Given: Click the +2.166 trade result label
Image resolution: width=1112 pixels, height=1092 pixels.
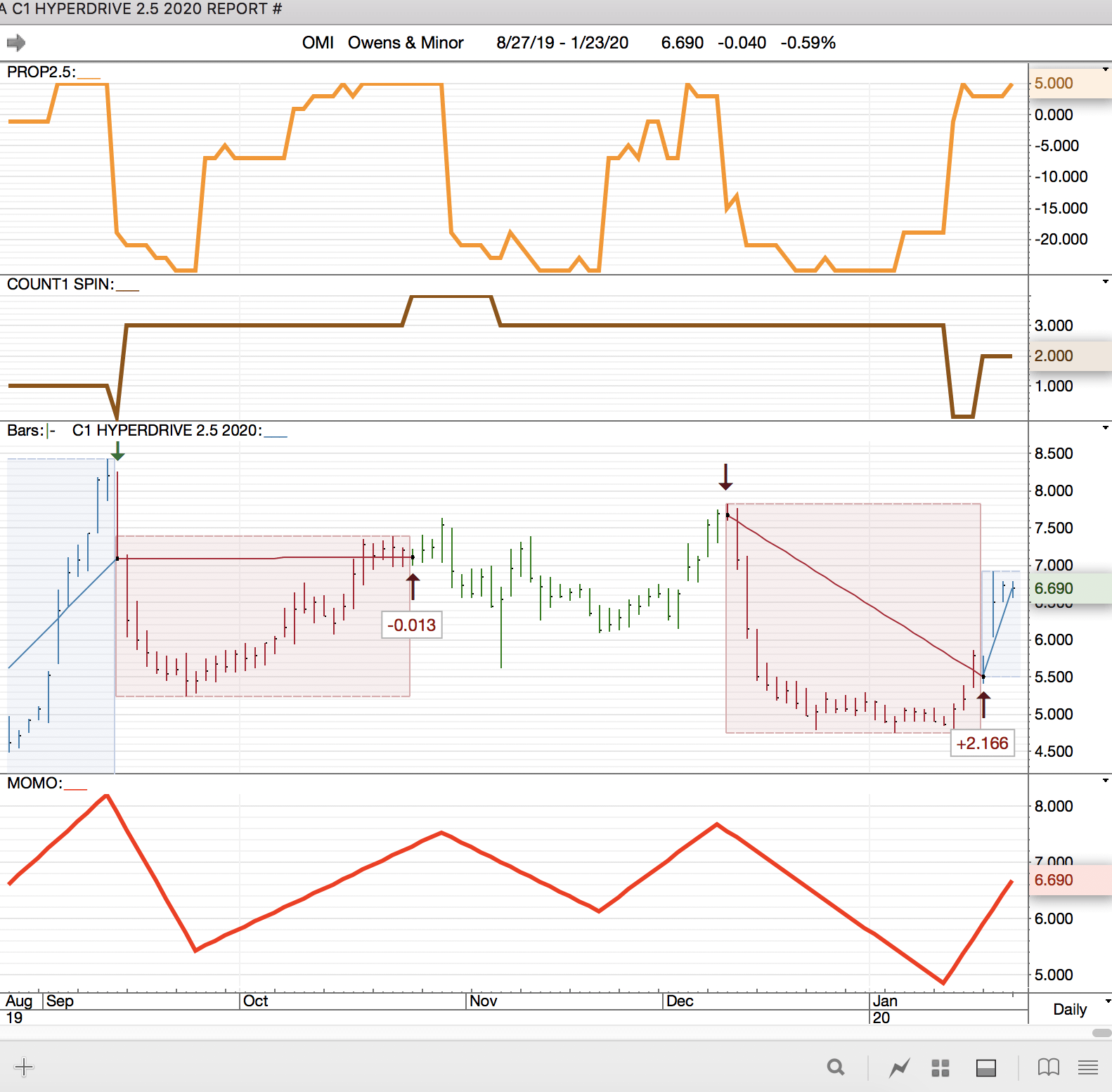Looking at the screenshot, I should point(982,743).
